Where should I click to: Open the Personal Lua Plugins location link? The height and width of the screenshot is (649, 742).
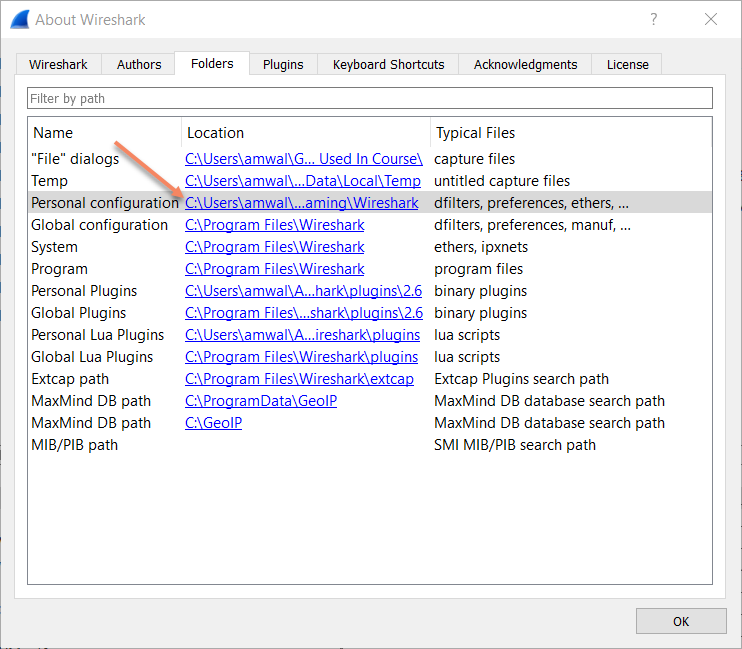pyautogui.click(x=302, y=335)
